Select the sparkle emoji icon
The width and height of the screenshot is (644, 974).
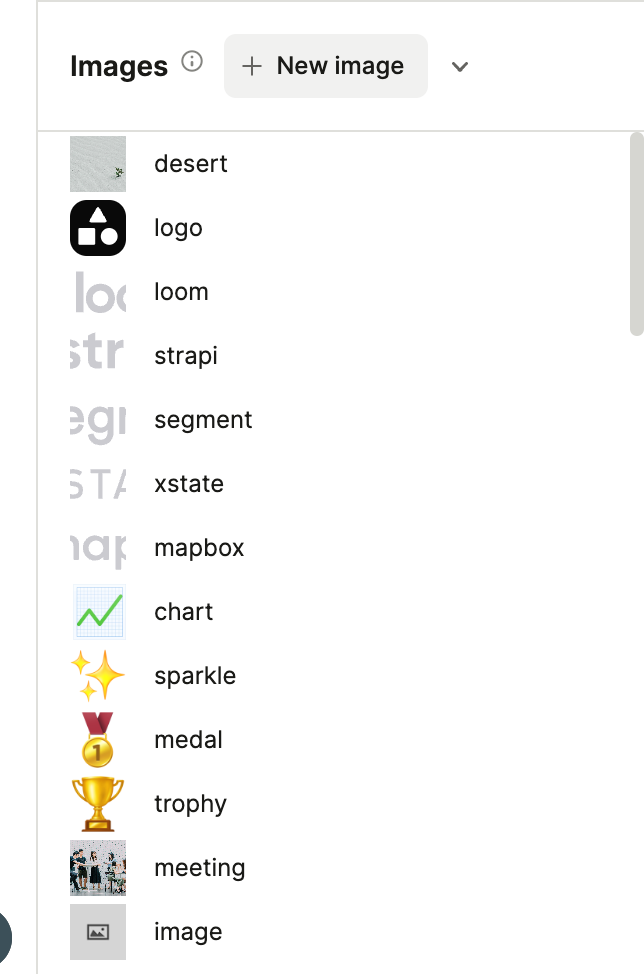pyautogui.click(x=98, y=676)
